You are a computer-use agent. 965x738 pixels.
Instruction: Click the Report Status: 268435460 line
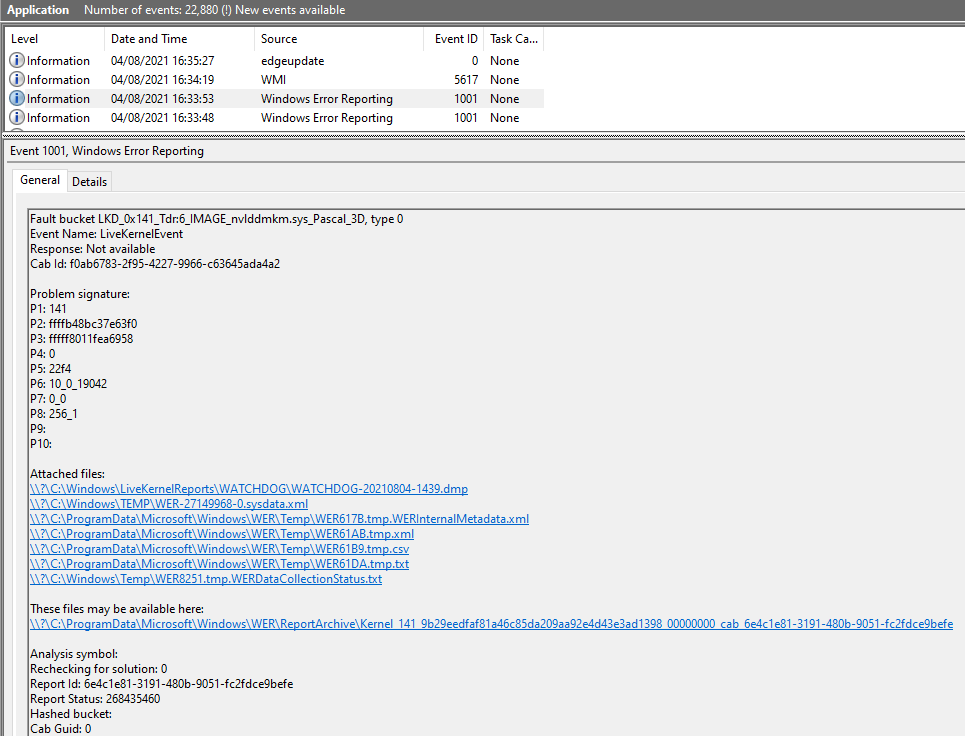(95, 699)
